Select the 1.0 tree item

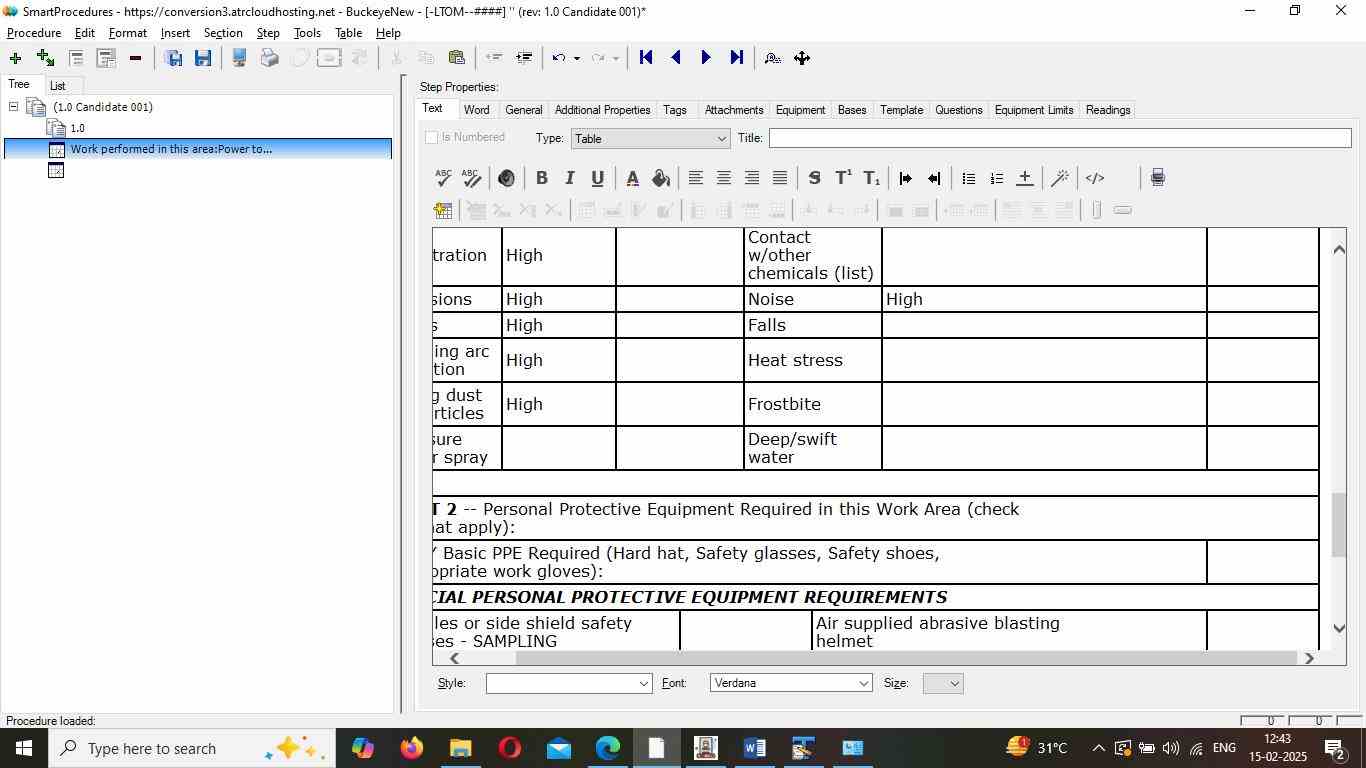click(x=77, y=128)
